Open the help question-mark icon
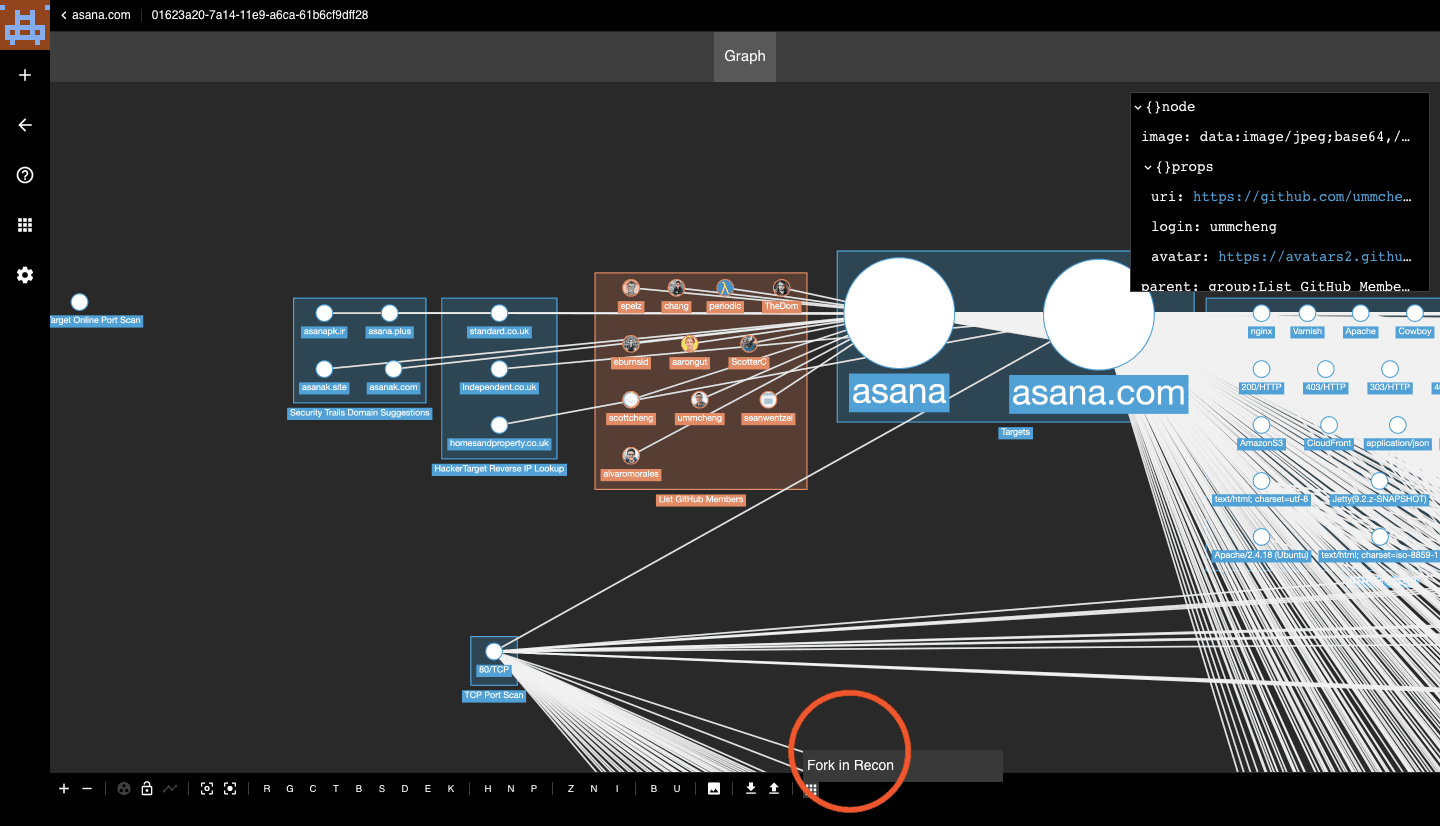Viewport: 1440px width, 826px height. pyautogui.click(x=25, y=175)
